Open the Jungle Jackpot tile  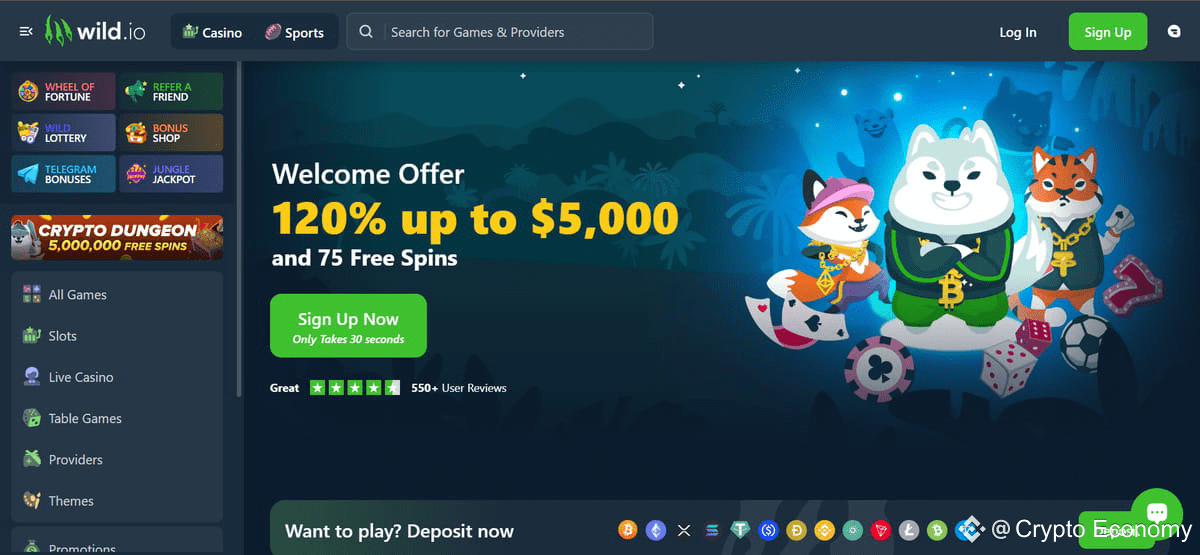[171, 174]
